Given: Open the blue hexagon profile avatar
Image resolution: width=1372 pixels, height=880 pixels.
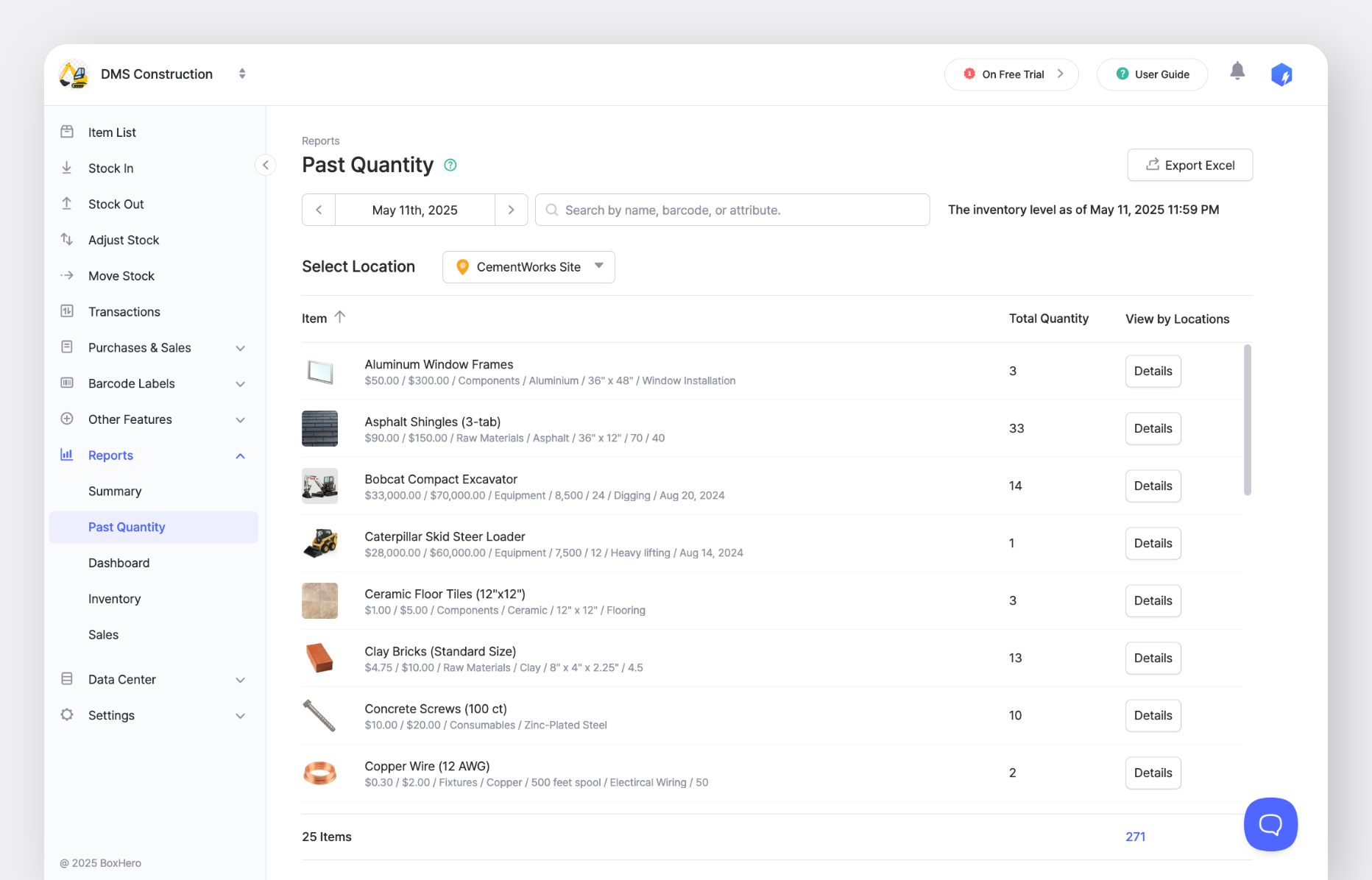Looking at the screenshot, I should pyautogui.click(x=1281, y=74).
